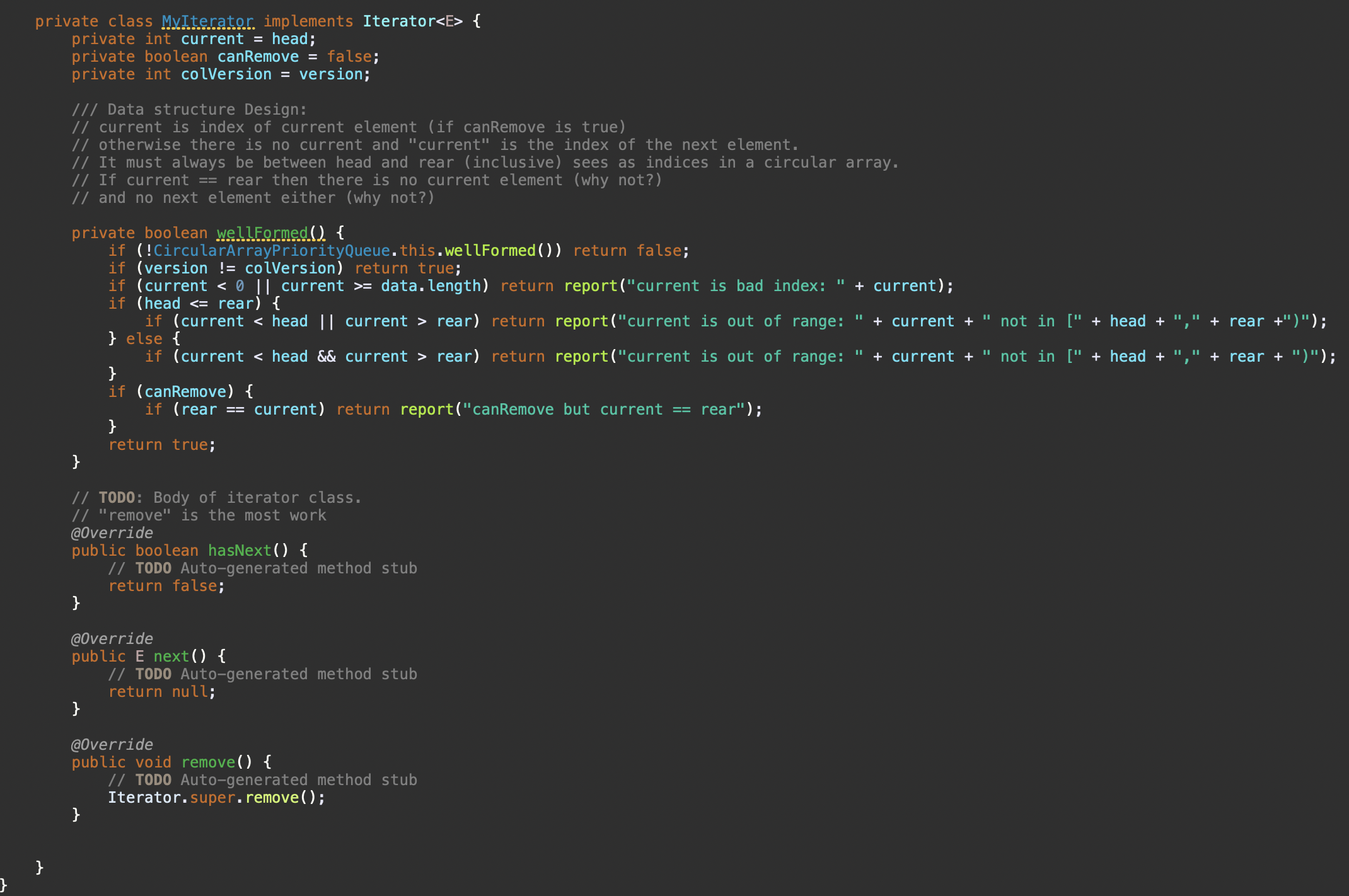Click the MyIterator class name
The height and width of the screenshot is (896, 1349).
pyautogui.click(x=207, y=21)
